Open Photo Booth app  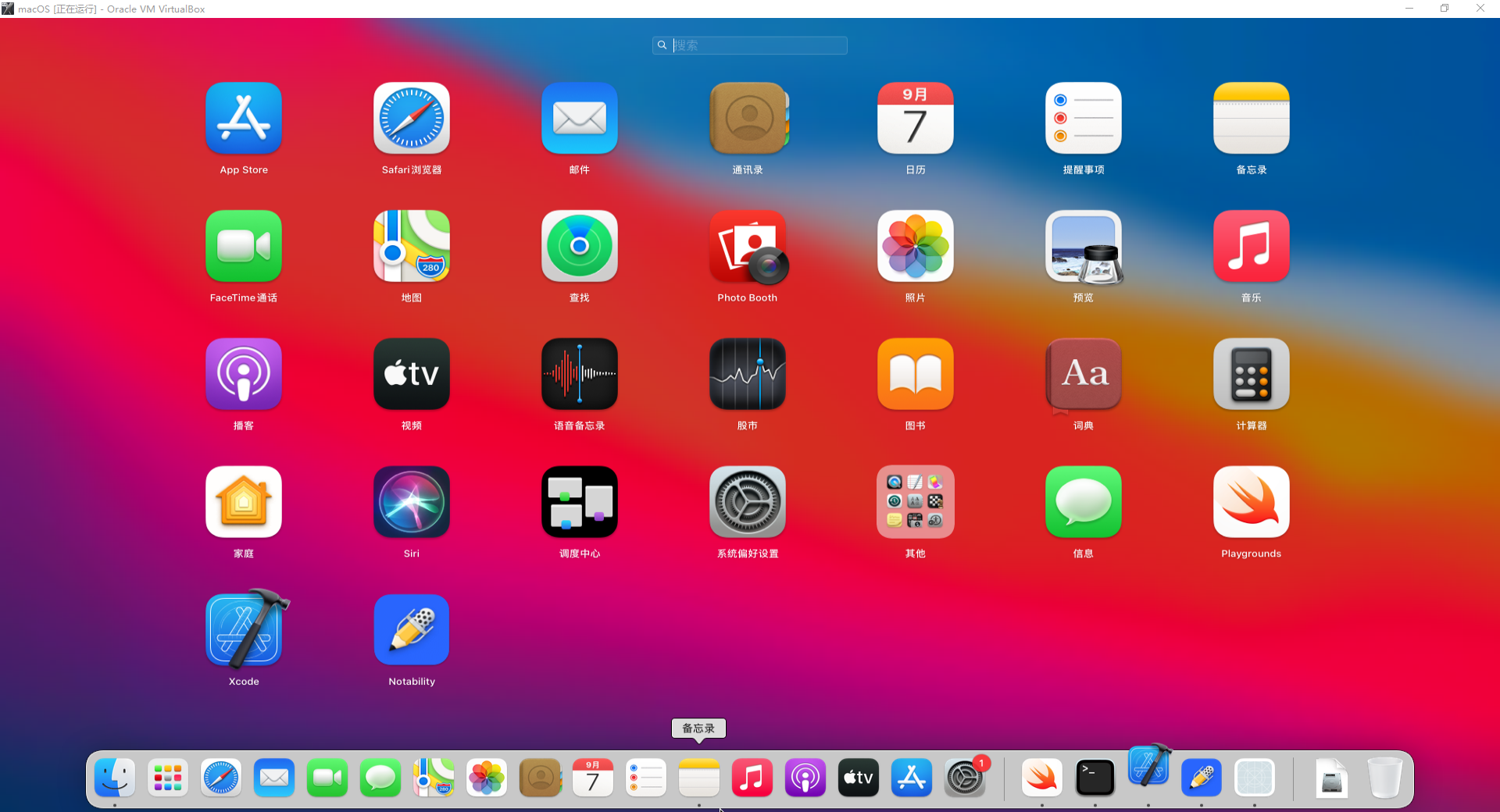(748, 247)
